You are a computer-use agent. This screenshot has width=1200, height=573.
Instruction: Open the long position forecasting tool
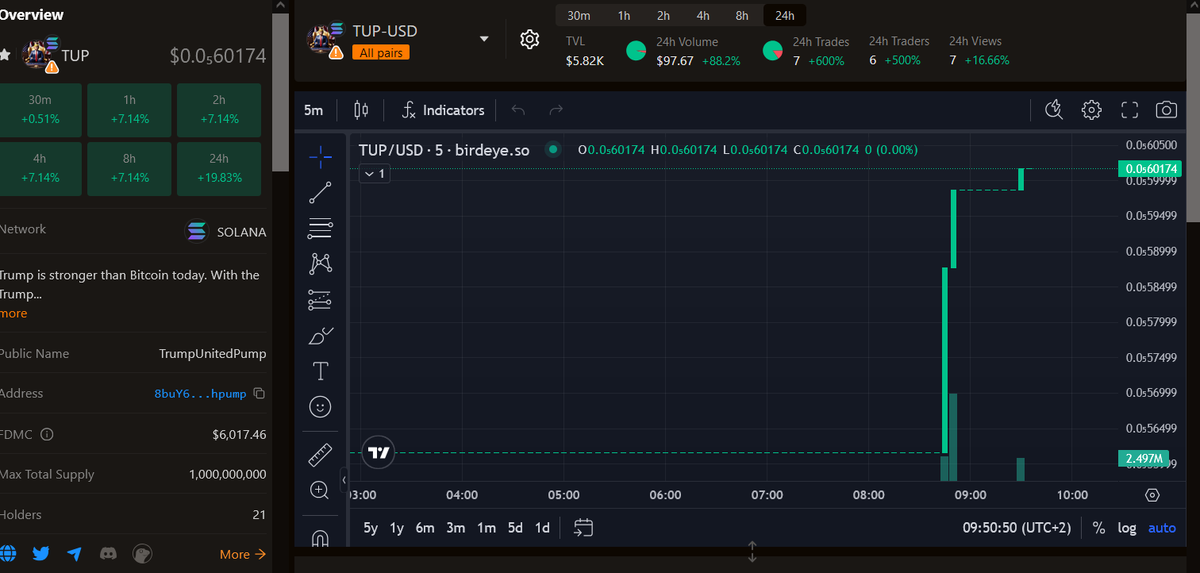coord(320,299)
